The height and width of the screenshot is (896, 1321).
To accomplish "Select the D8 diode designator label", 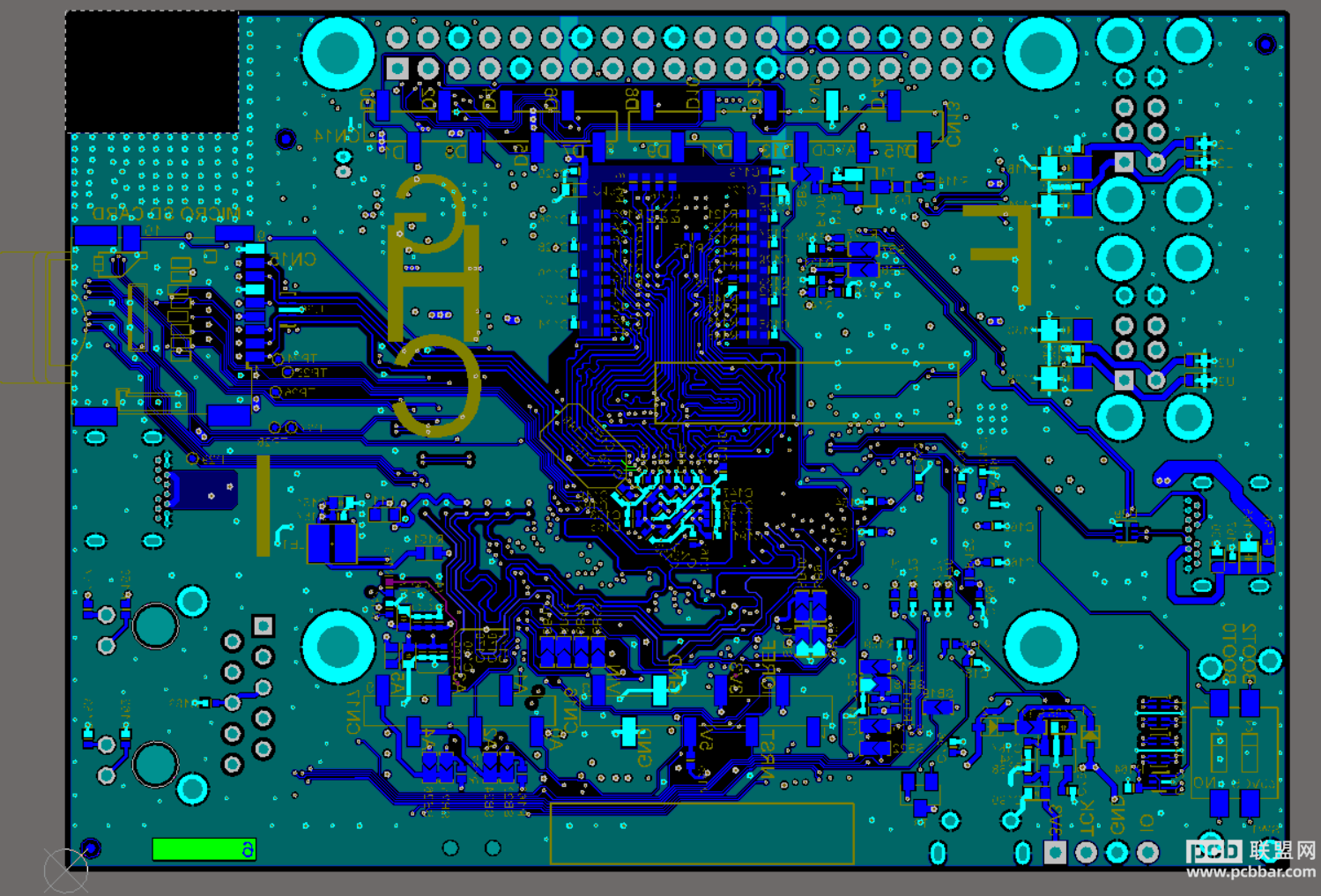I will (x=632, y=99).
